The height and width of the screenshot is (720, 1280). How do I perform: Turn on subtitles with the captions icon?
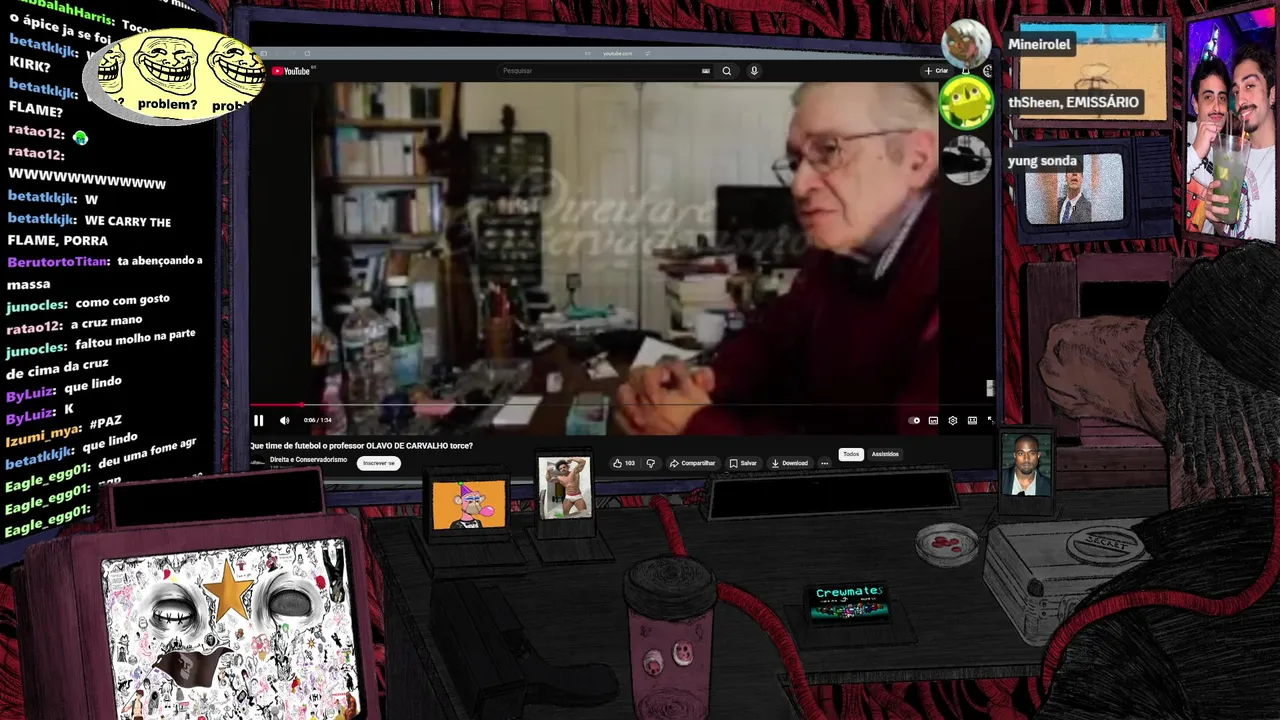point(933,421)
